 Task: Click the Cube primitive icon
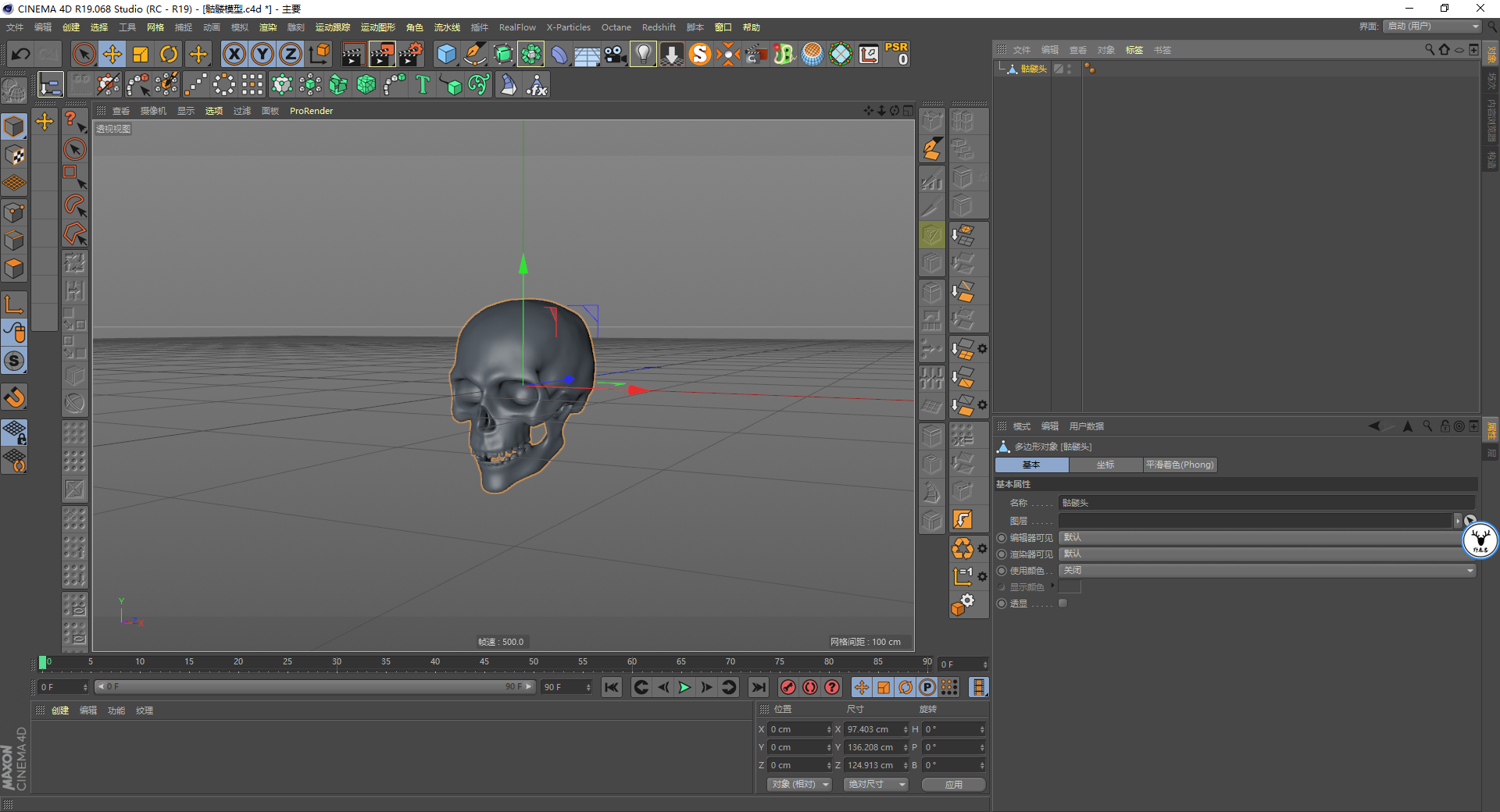[x=446, y=54]
